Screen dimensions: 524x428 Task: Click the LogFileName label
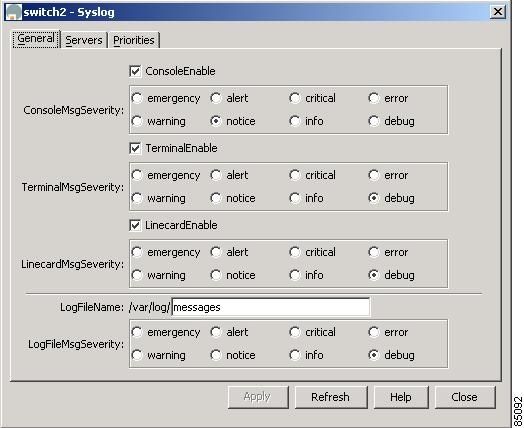(92, 307)
